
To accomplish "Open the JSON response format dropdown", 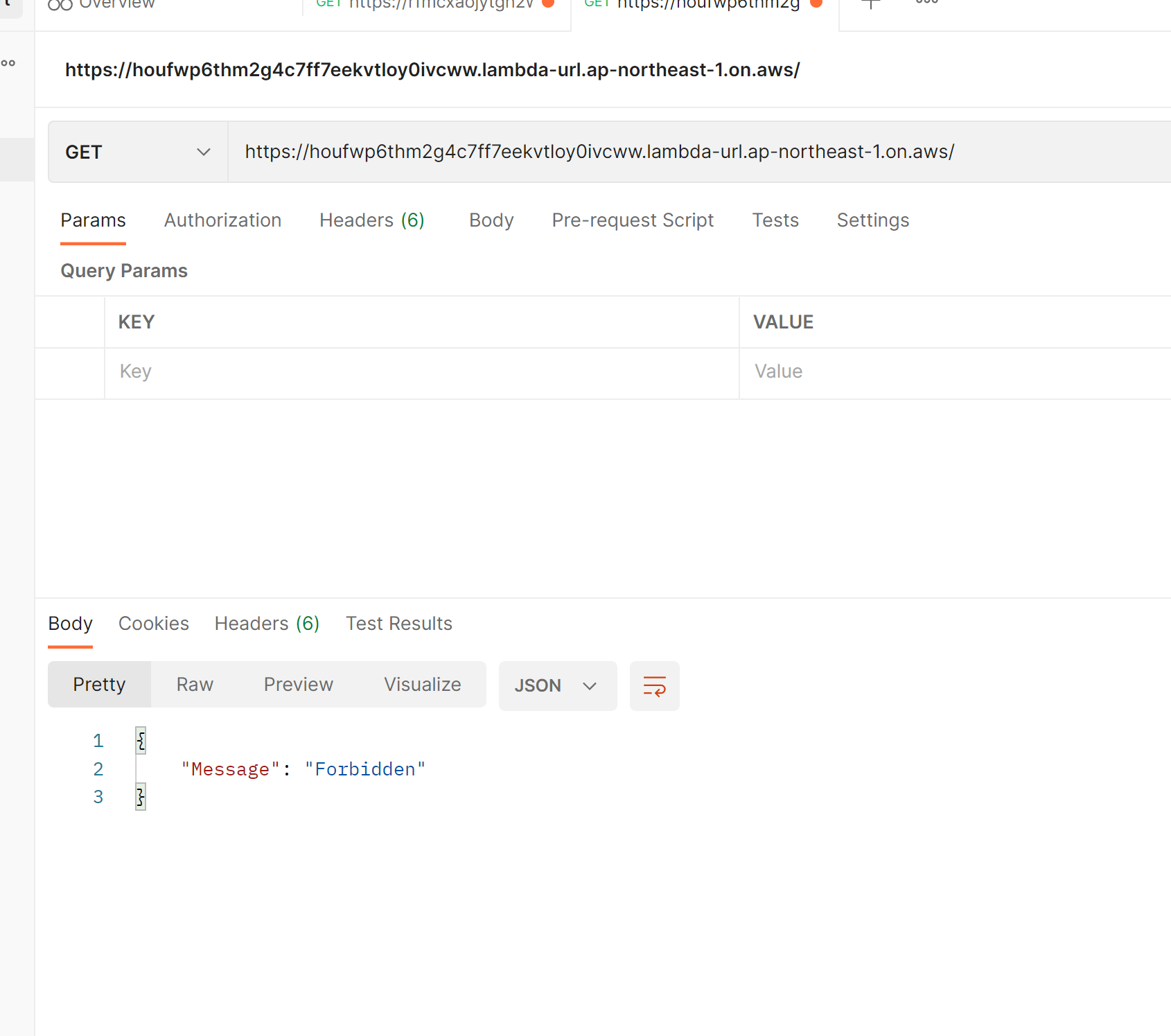I will pyautogui.click(x=558, y=686).
